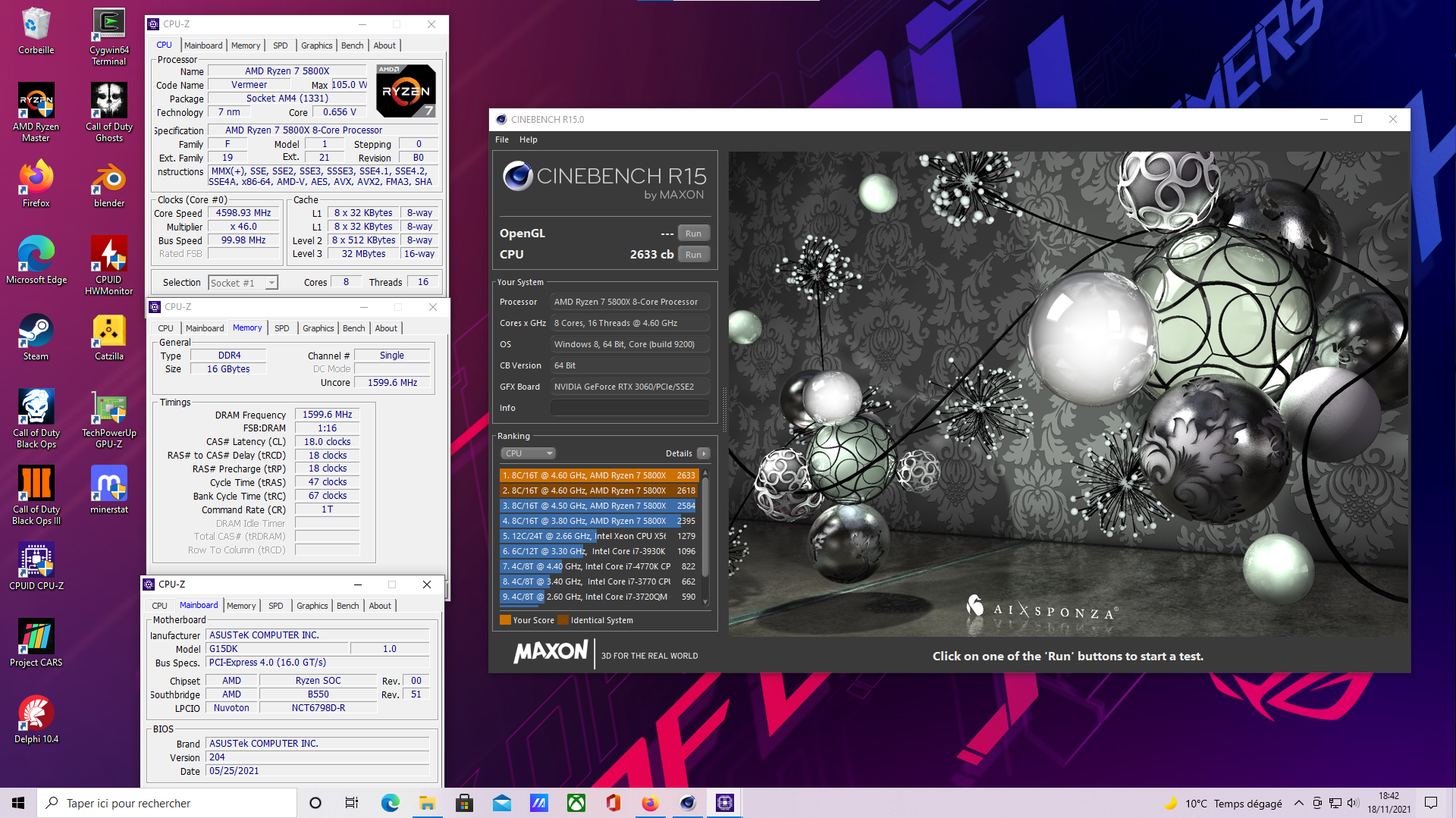Open the Xbox taskbar icon
This screenshot has height=818, width=1456.
pos(576,803)
